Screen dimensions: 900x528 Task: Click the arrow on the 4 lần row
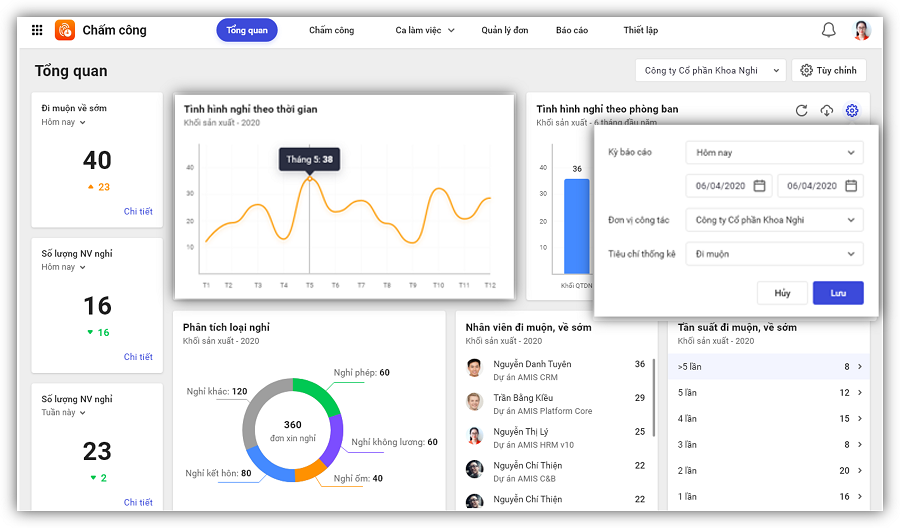(860, 418)
